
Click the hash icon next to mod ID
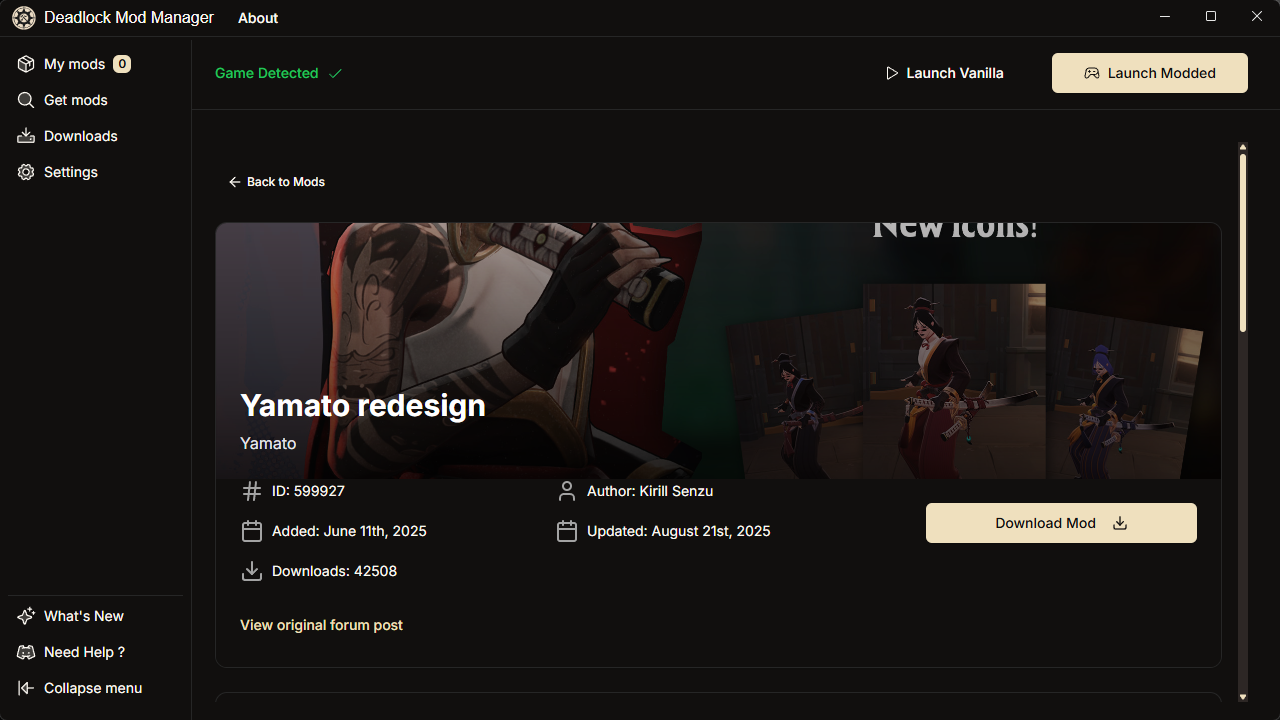[252, 490]
